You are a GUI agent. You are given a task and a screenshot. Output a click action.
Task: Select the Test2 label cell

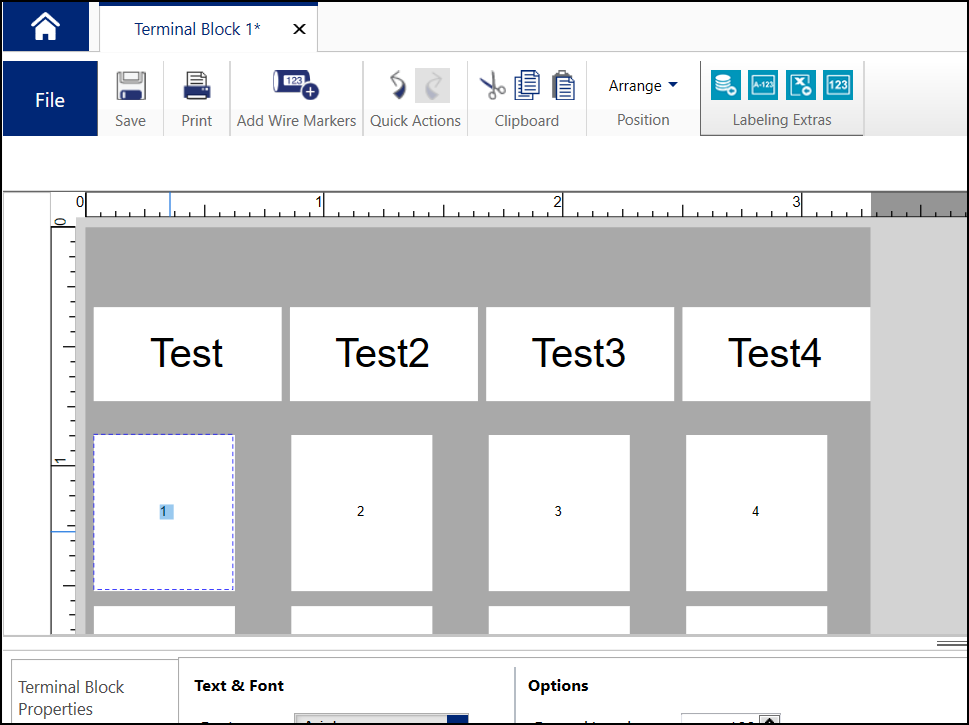click(383, 353)
